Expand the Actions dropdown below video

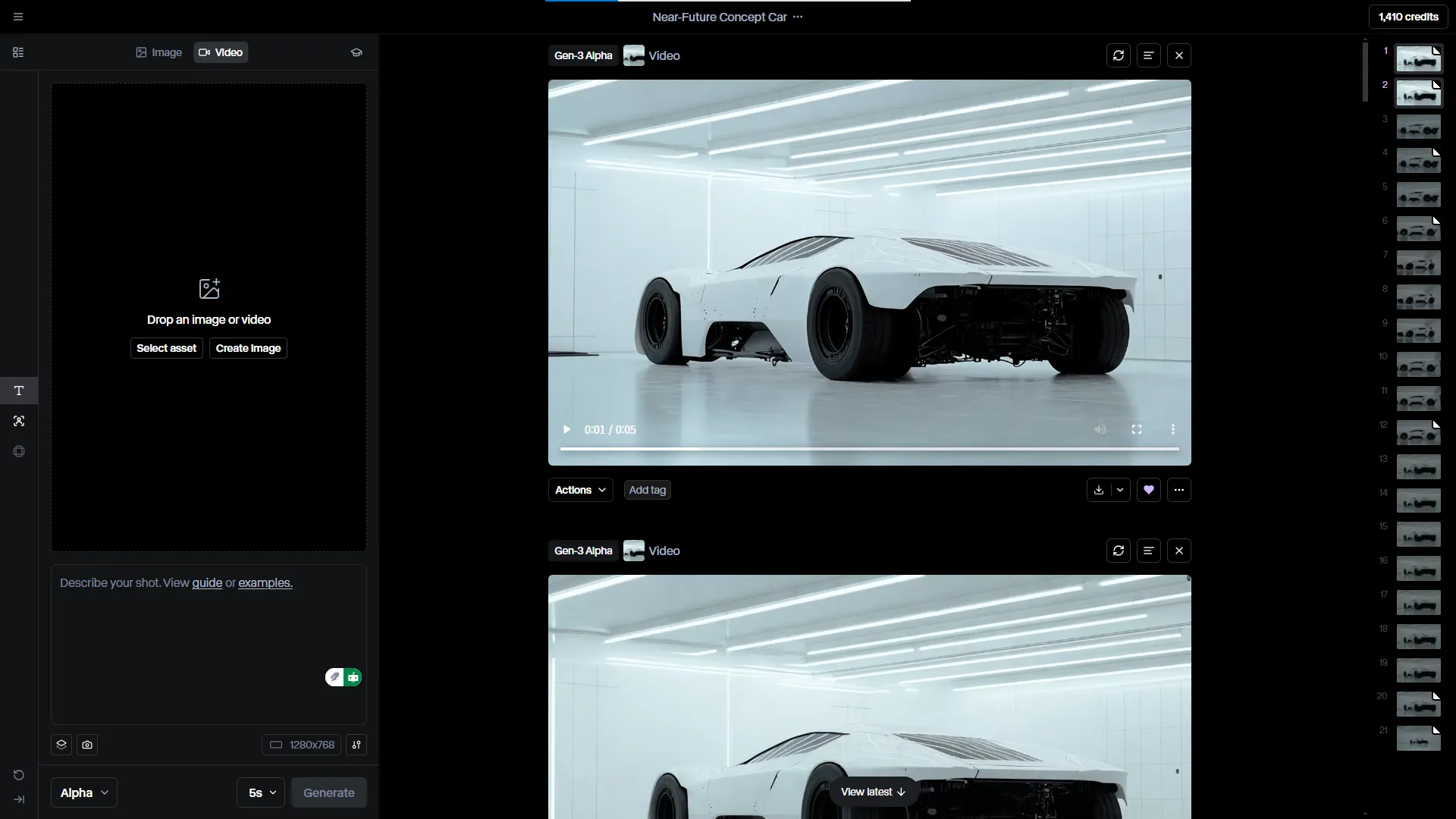(x=580, y=490)
